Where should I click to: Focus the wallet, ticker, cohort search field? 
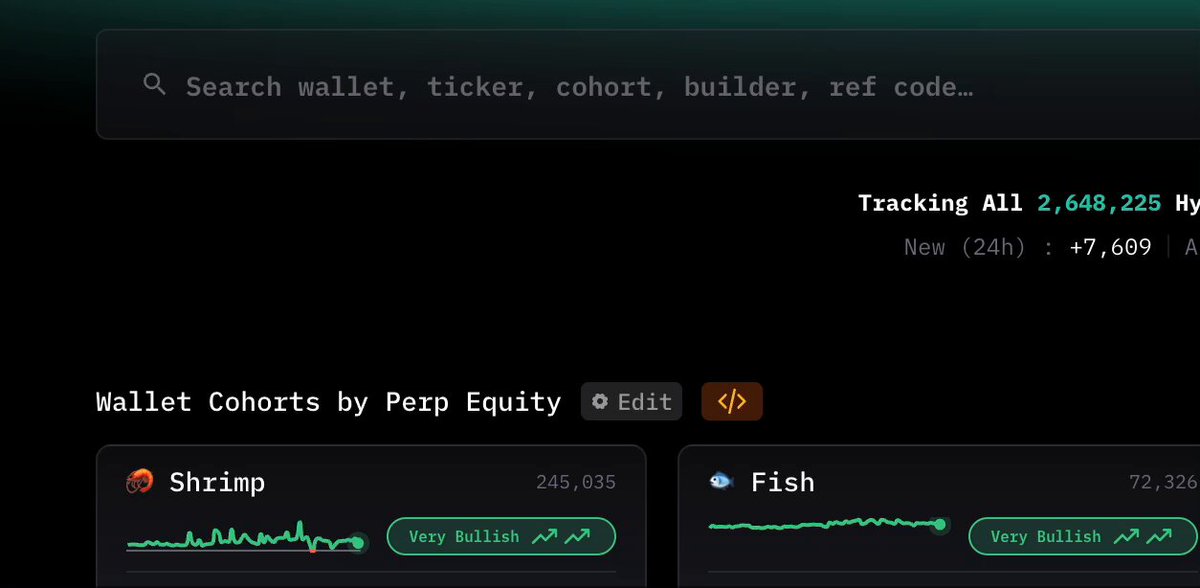pyautogui.click(x=648, y=85)
